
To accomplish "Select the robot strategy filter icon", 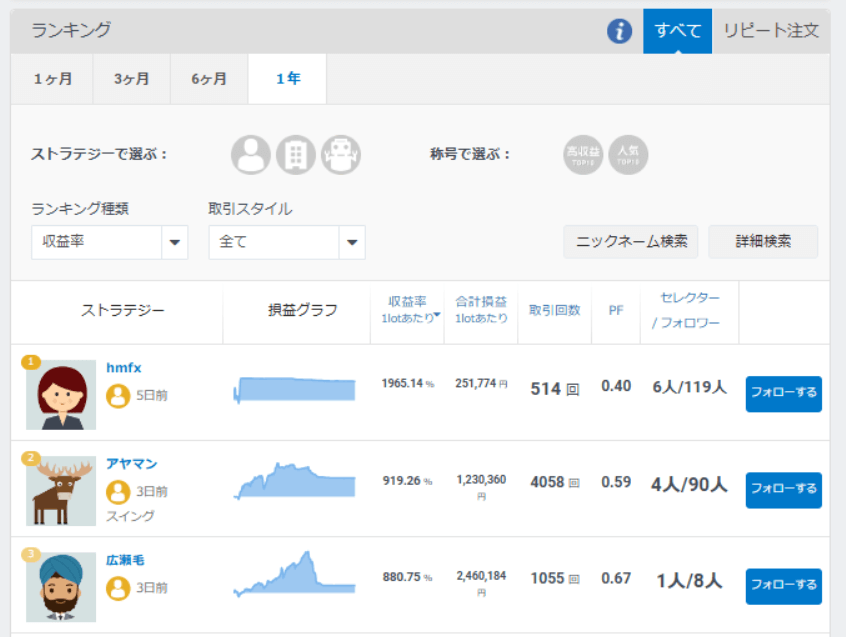I will pos(341,155).
